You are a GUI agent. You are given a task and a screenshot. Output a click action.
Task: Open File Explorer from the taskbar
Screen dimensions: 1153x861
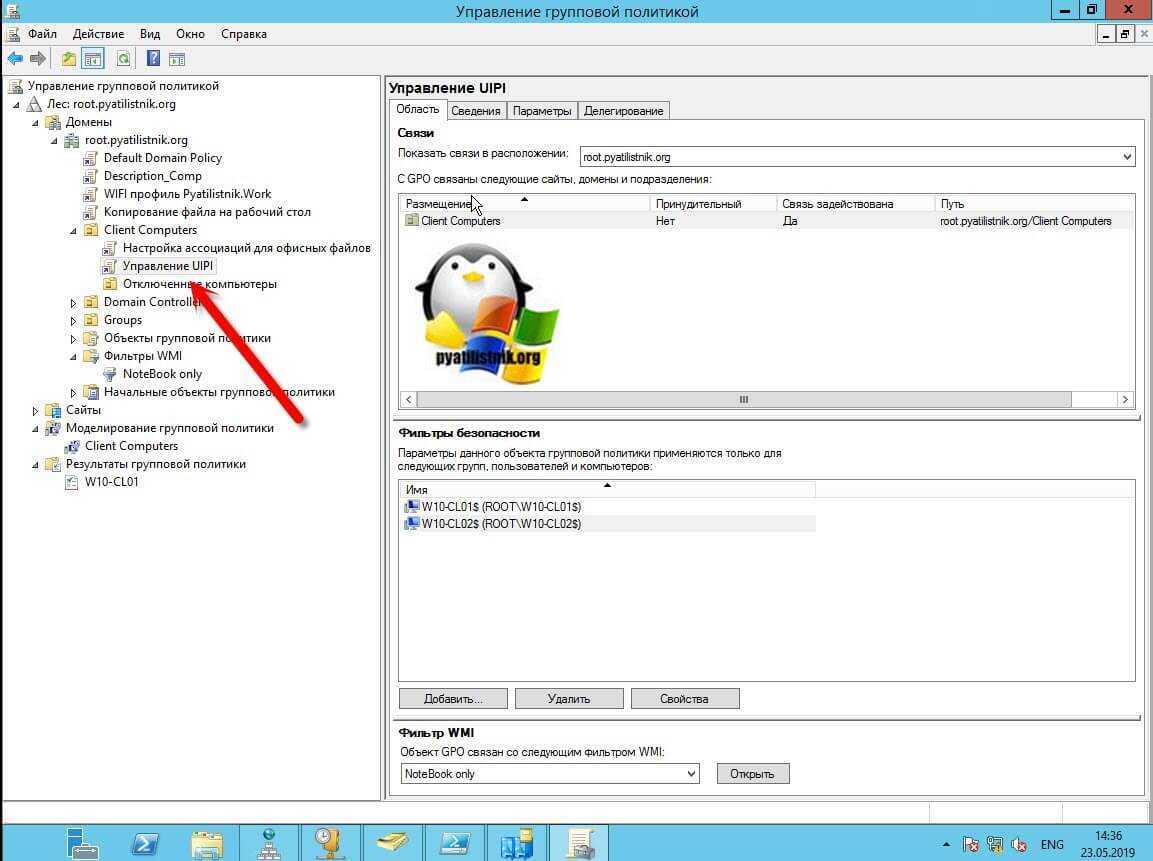207,843
